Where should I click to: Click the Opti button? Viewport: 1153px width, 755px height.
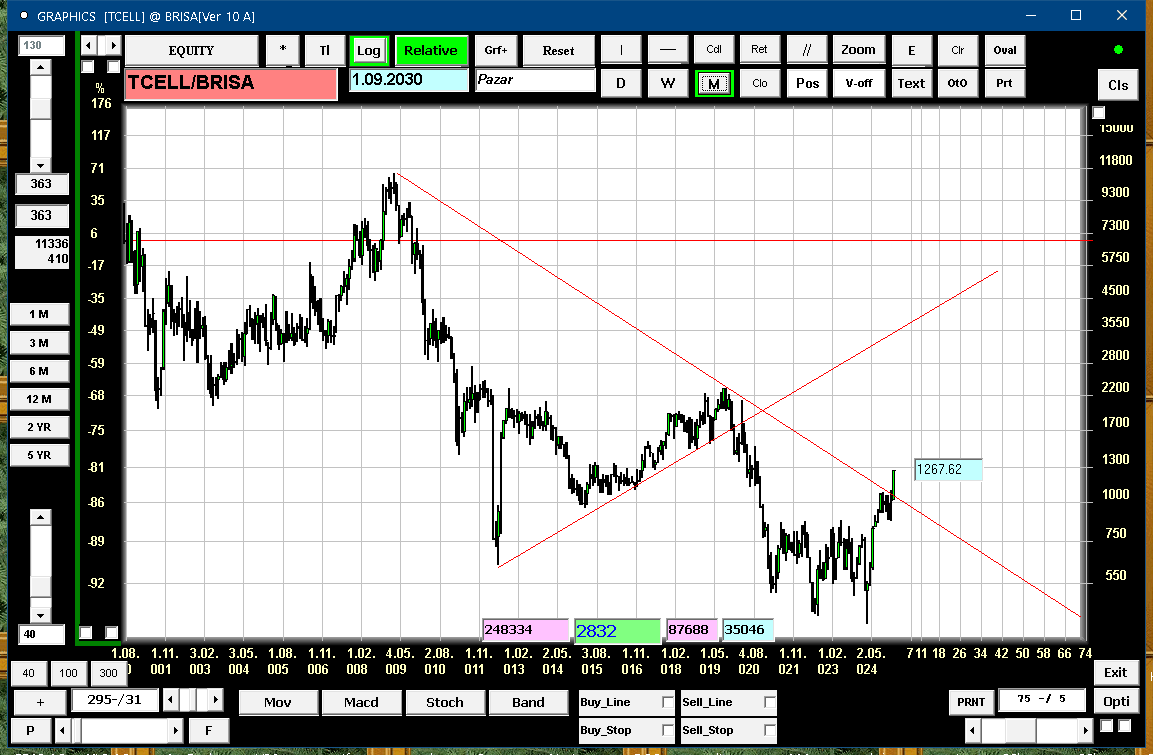click(1116, 701)
